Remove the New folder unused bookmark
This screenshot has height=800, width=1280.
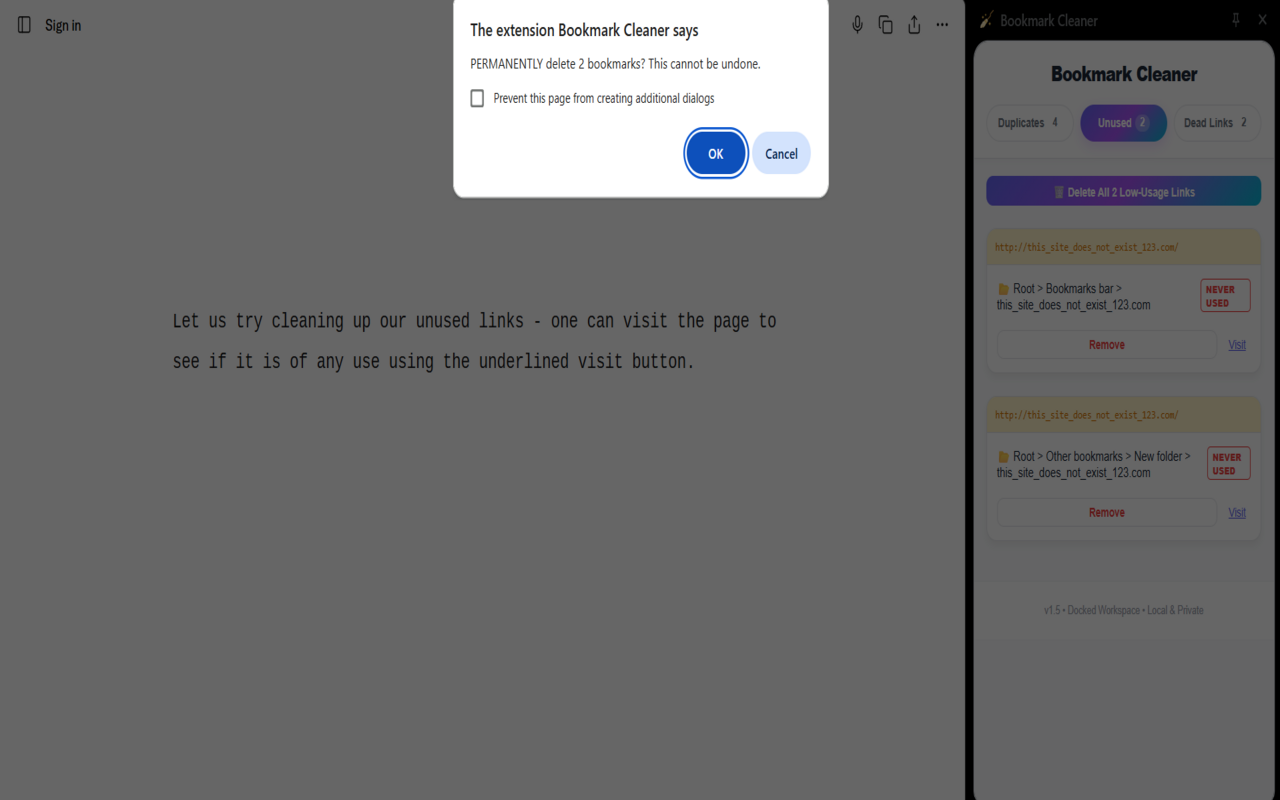tap(1107, 513)
